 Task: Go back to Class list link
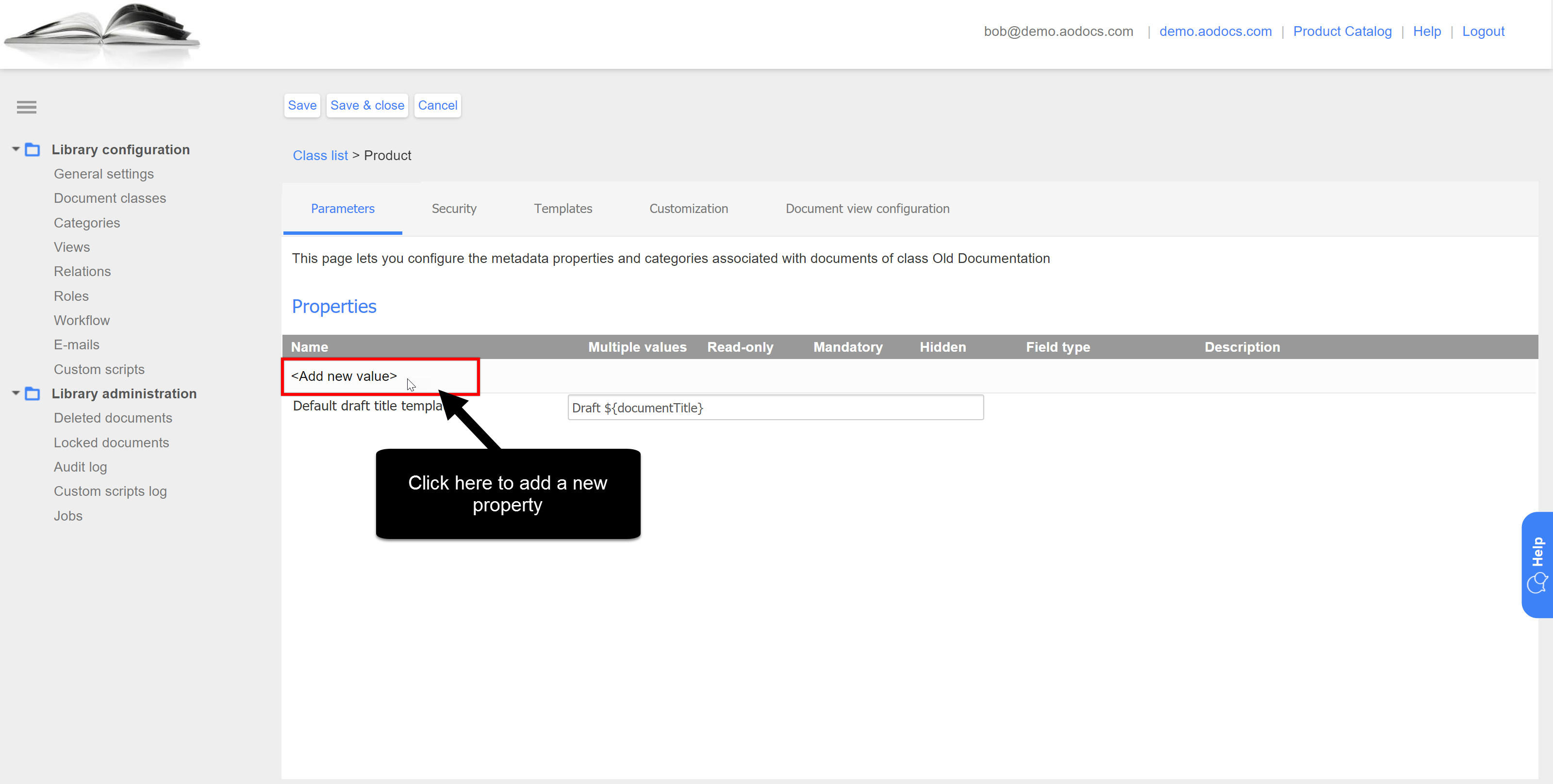click(320, 155)
